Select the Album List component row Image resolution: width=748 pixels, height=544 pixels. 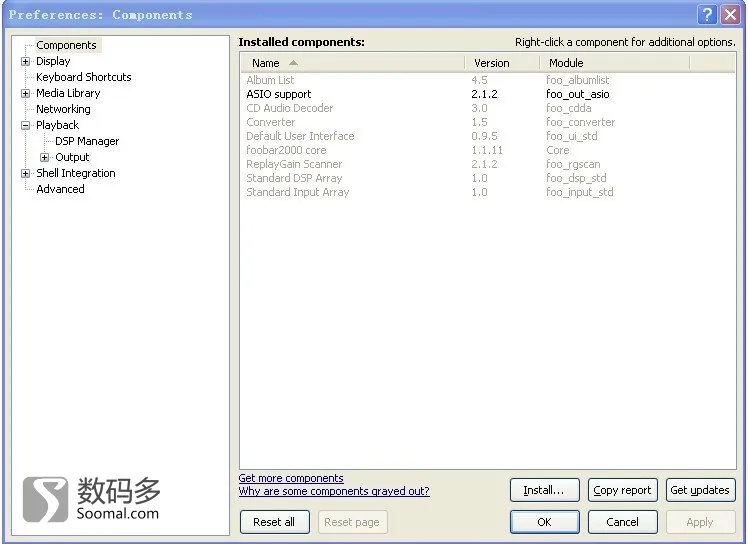pos(488,80)
